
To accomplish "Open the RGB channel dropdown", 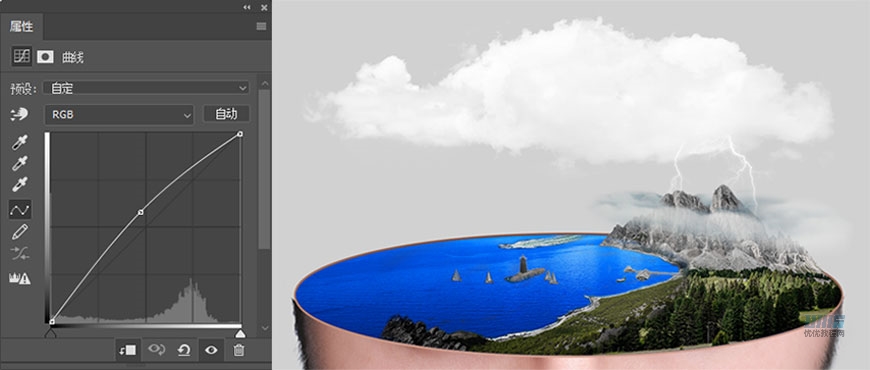I will [x=119, y=114].
